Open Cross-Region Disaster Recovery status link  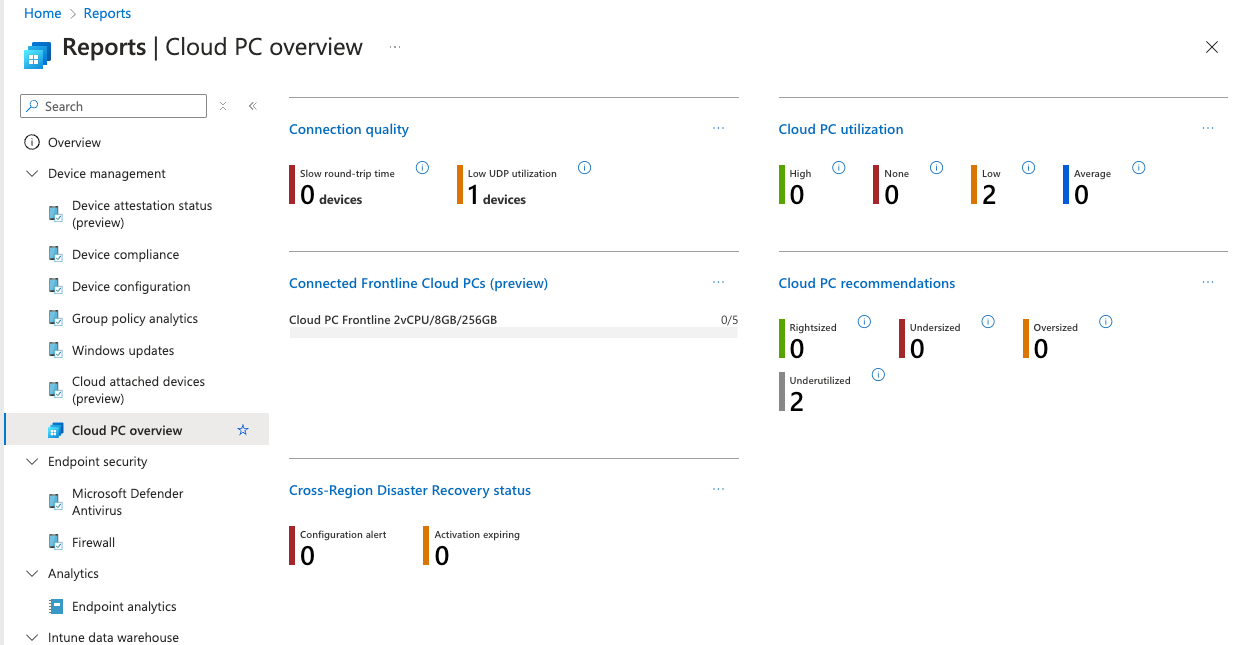(410, 490)
